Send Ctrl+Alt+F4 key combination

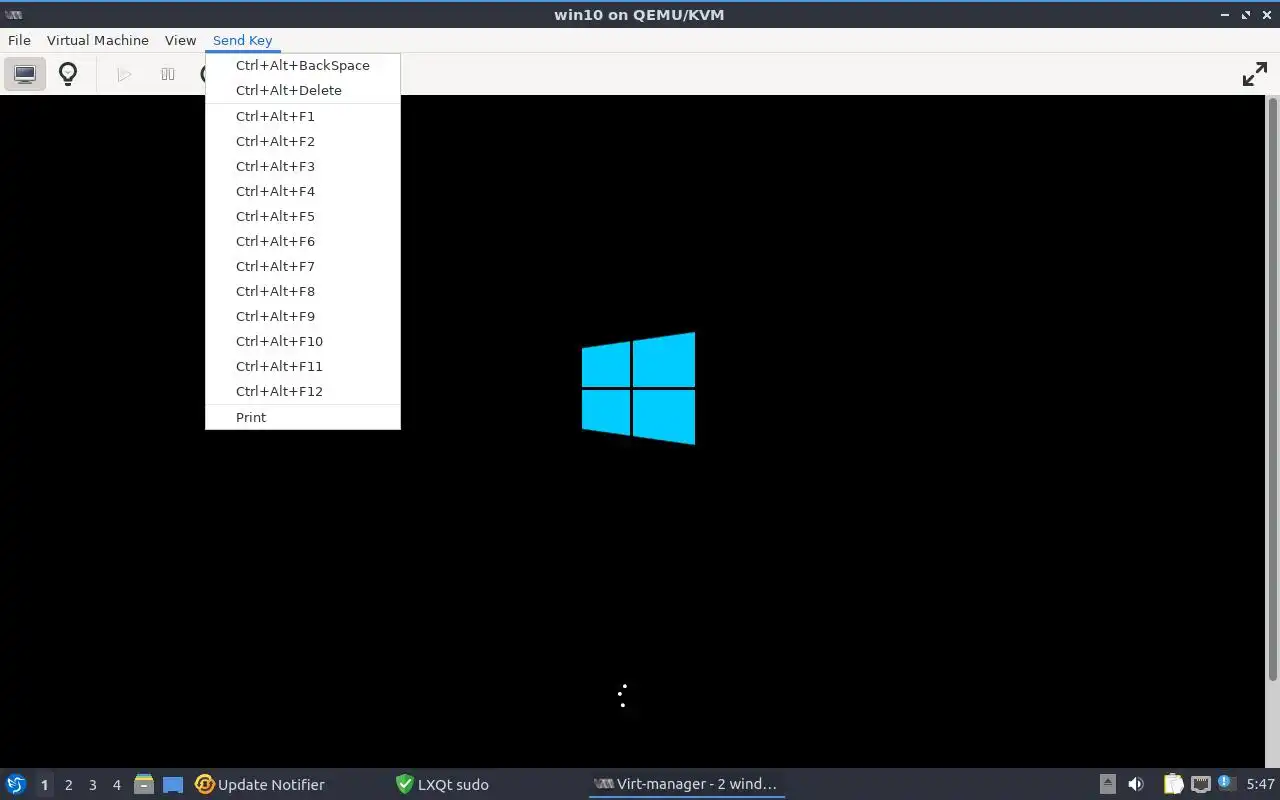coord(303,191)
